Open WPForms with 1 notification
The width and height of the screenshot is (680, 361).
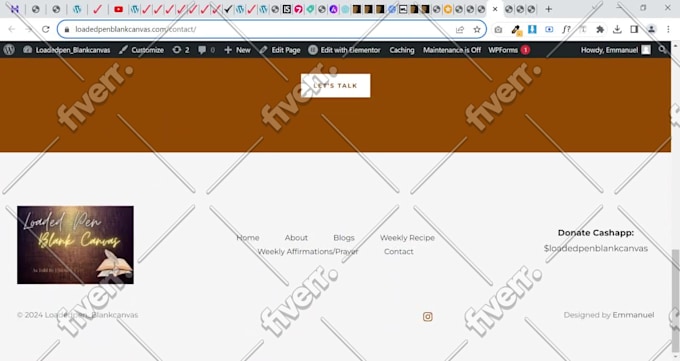[x=509, y=50]
